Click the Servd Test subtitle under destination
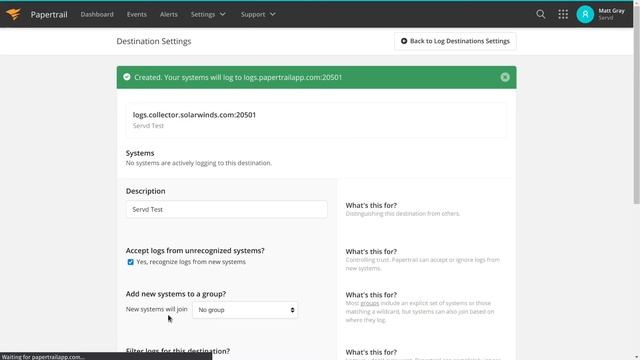The image size is (640, 360). [x=148, y=126]
